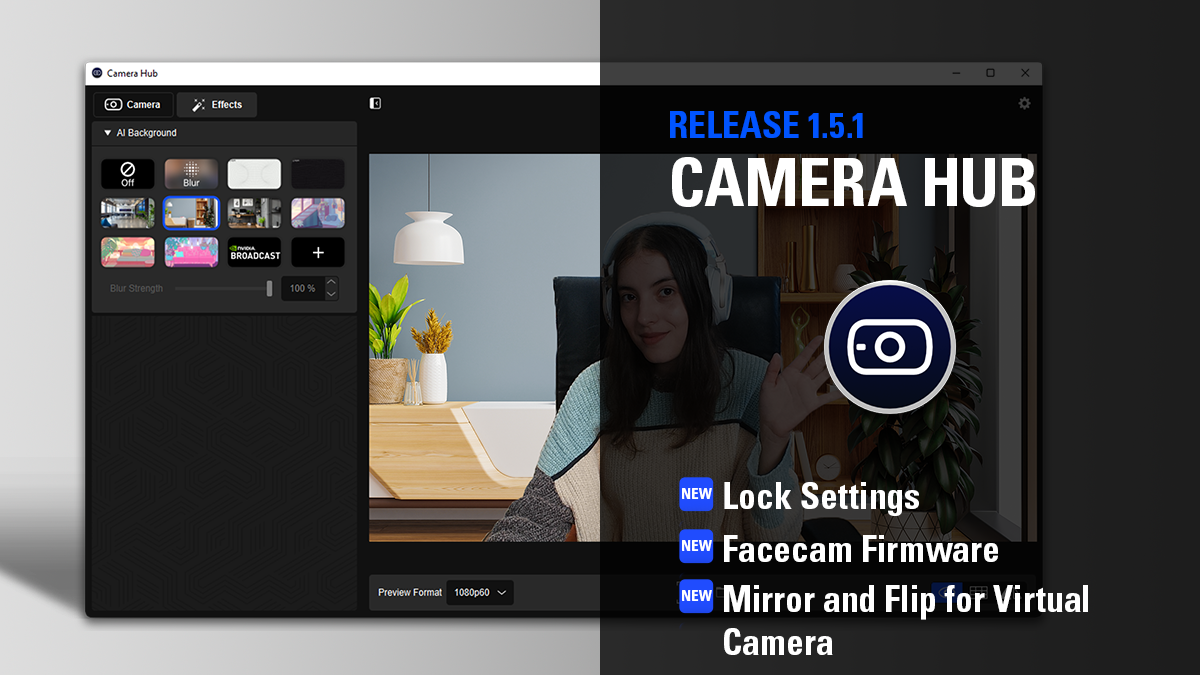Hide the left sidebar panel
The image size is (1200, 675).
[x=375, y=103]
